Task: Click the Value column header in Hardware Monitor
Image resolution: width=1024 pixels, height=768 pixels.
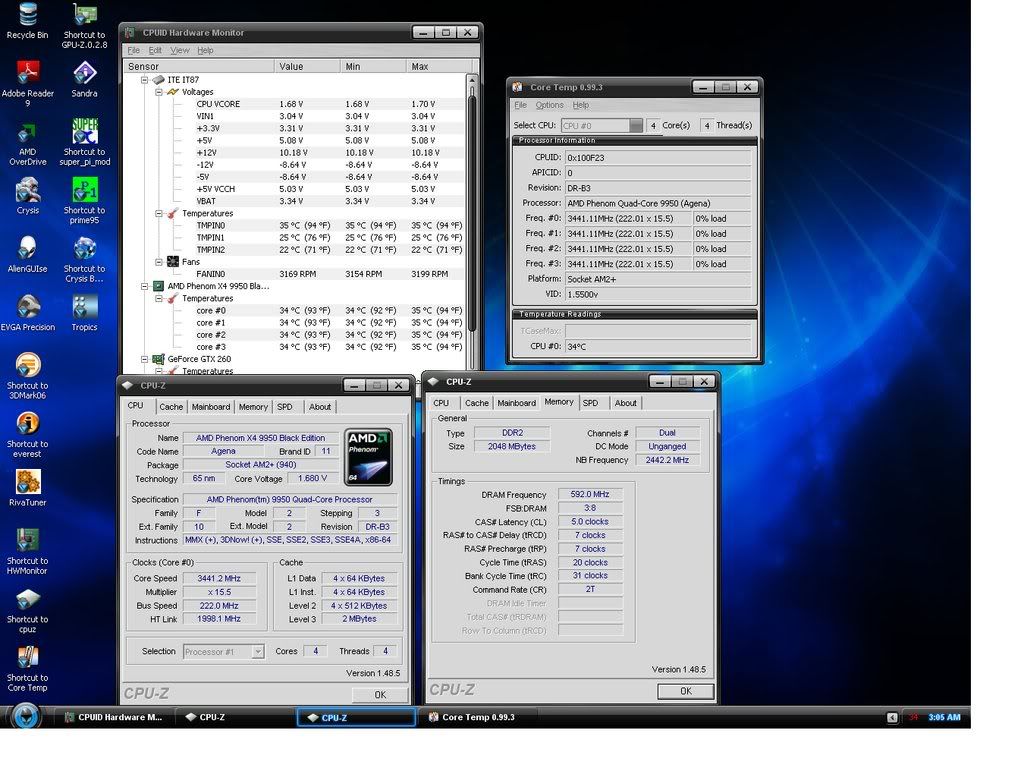Action: click(308, 67)
